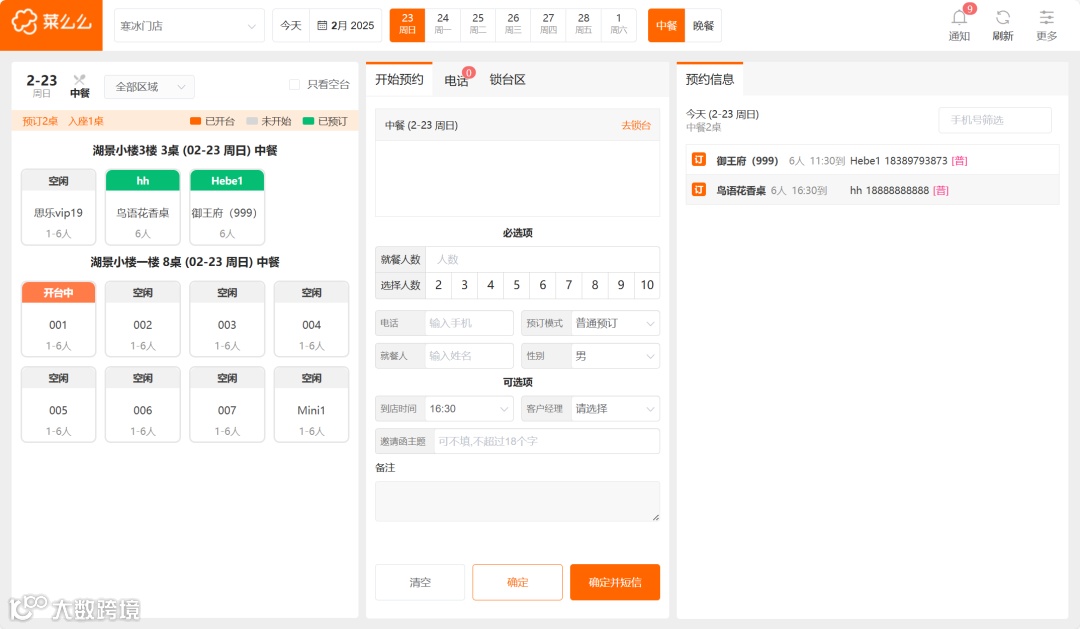
Task: Select the hh 鸟语花香桌 table card
Action: (143, 207)
